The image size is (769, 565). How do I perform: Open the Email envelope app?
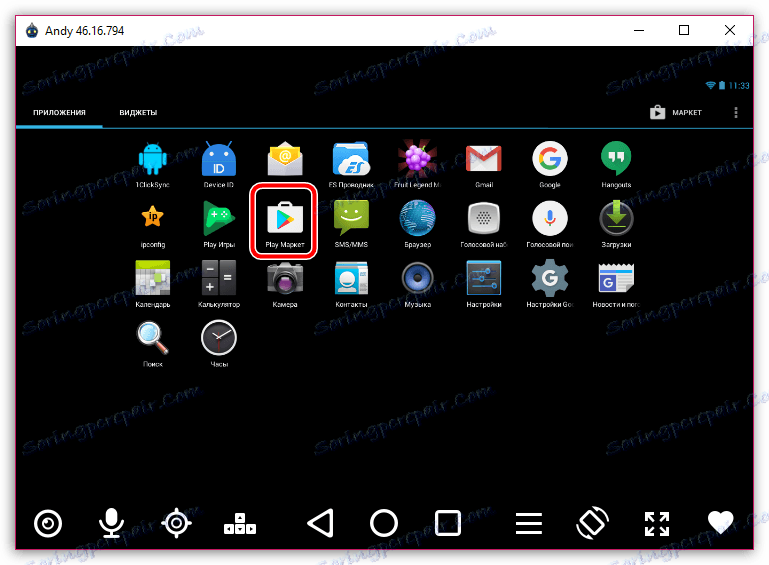click(x=285, y=159)
